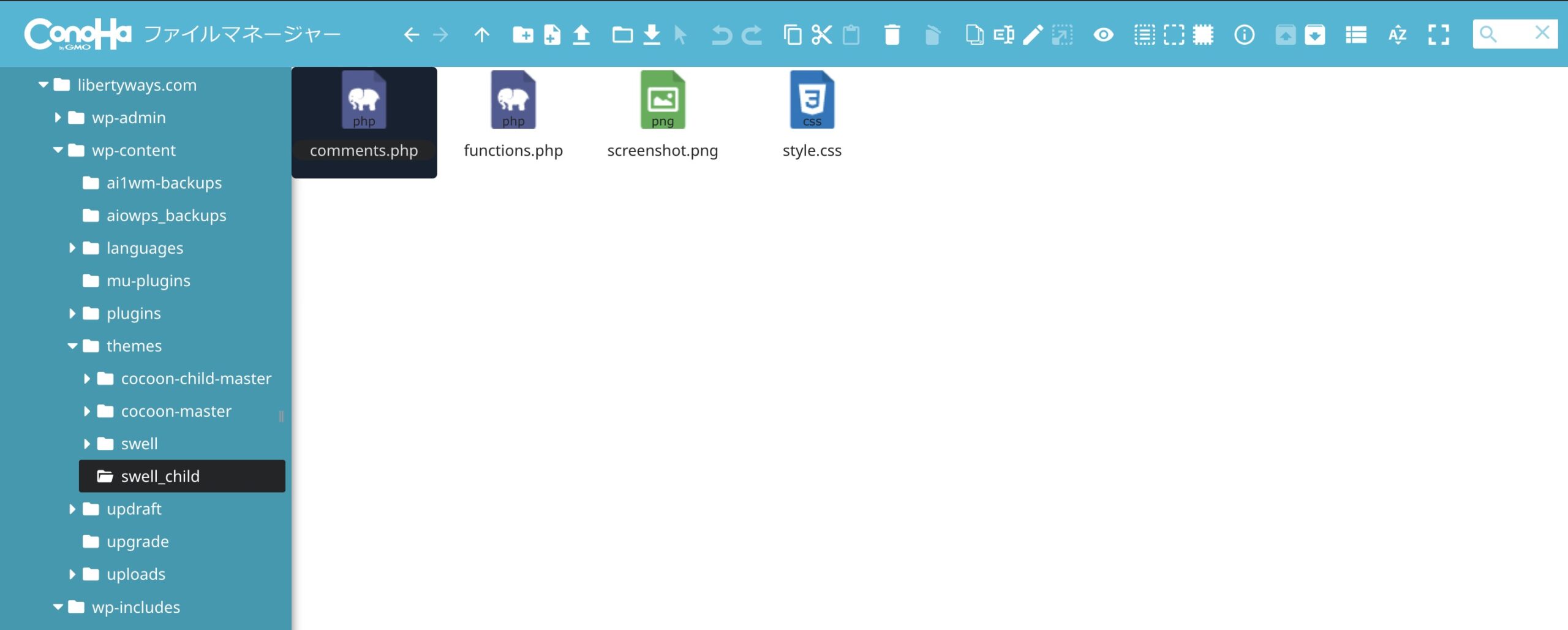This screenshot has width=1568, height=630.
Task: Expand the updraft folder arrow
Action: coord(72,509)
